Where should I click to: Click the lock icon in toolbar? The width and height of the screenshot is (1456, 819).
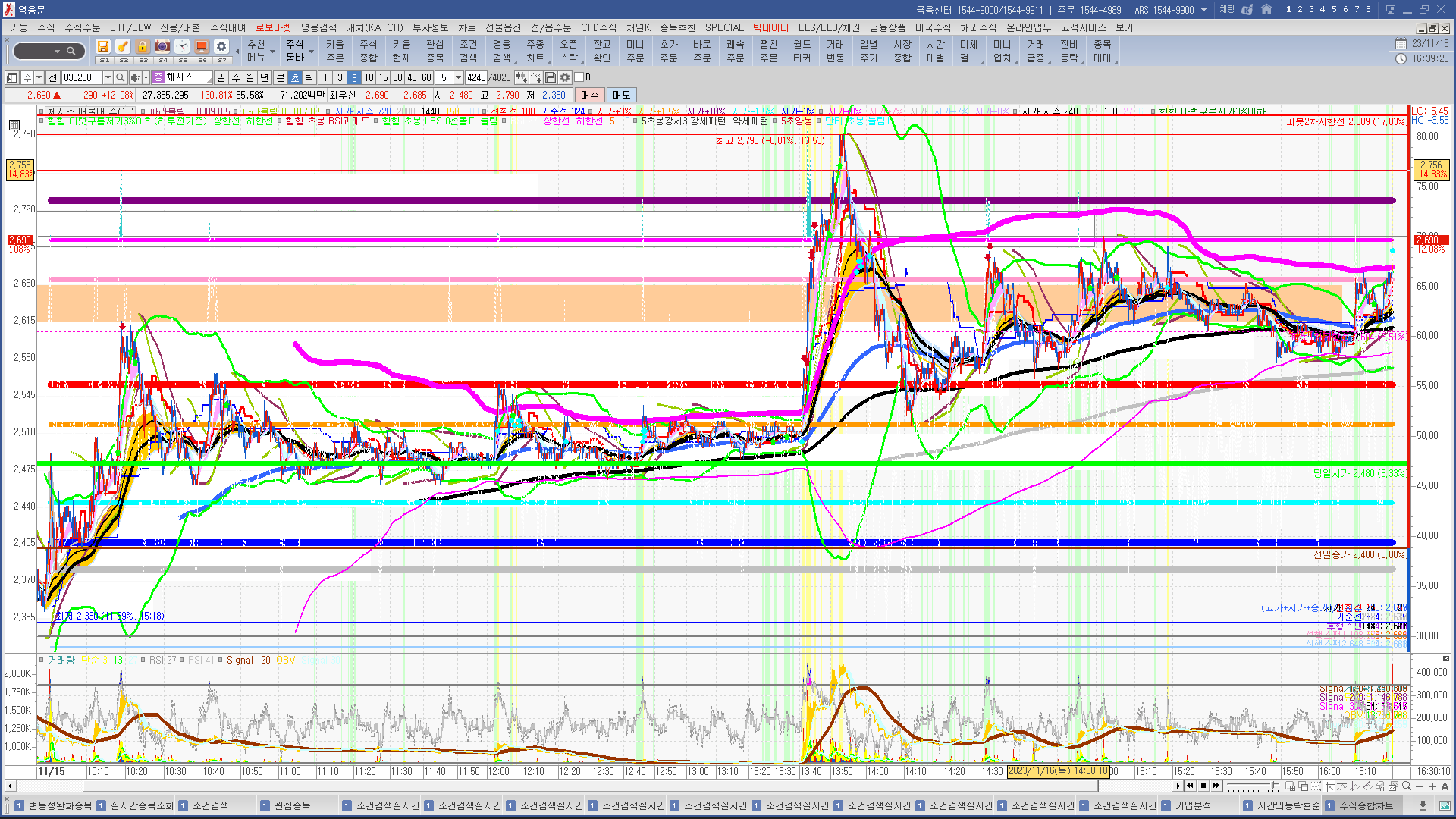143,47
